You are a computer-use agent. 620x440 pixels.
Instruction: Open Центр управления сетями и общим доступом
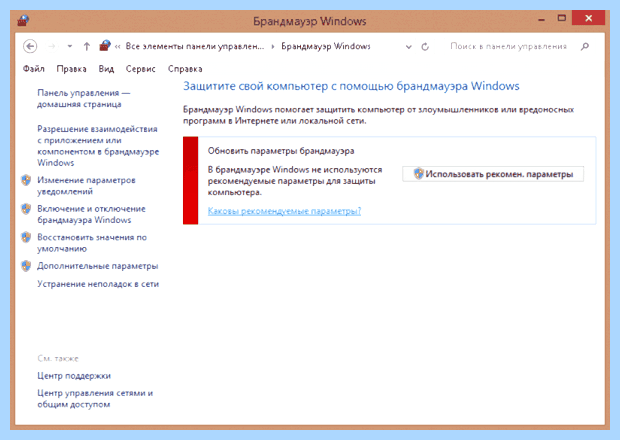coord(95,398)
